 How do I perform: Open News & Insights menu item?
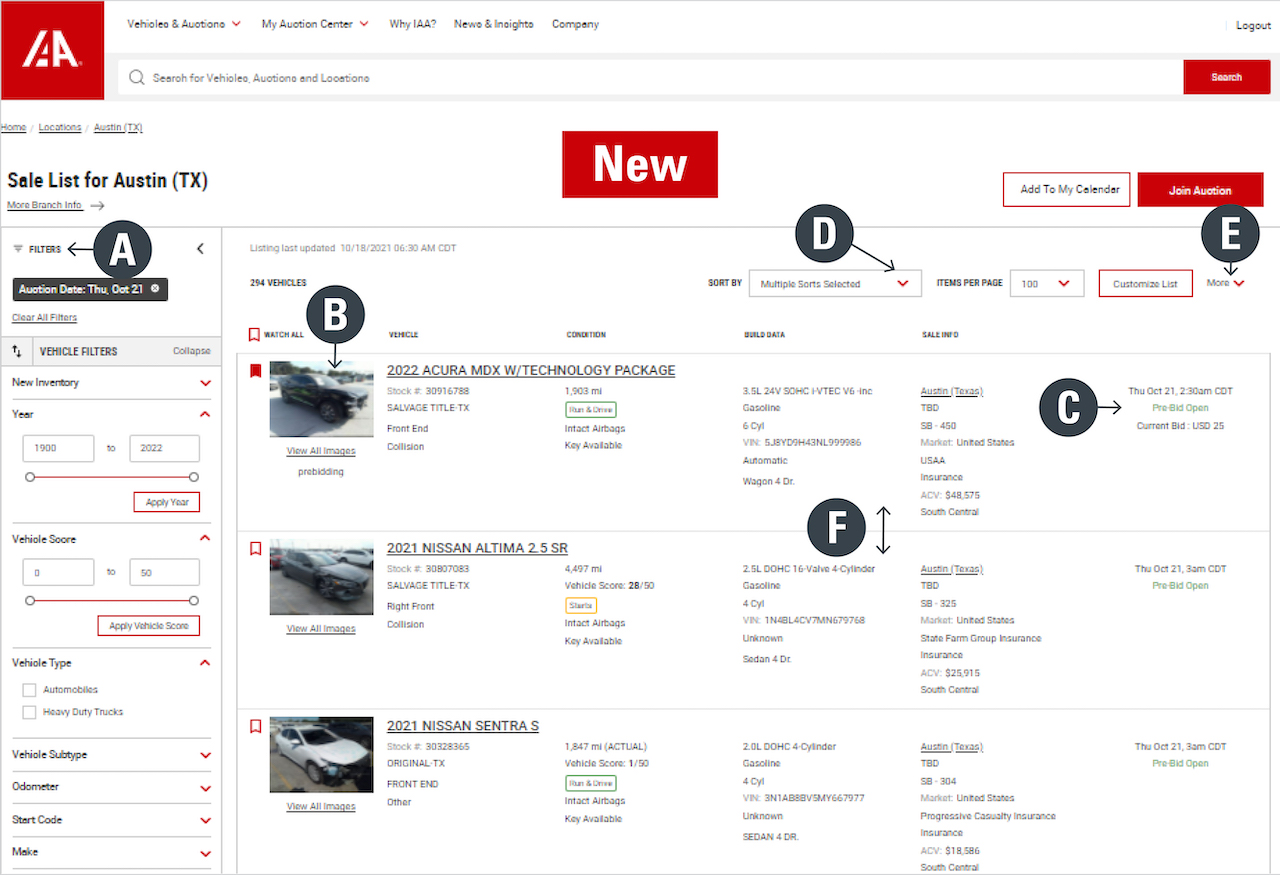coord(493,24)
